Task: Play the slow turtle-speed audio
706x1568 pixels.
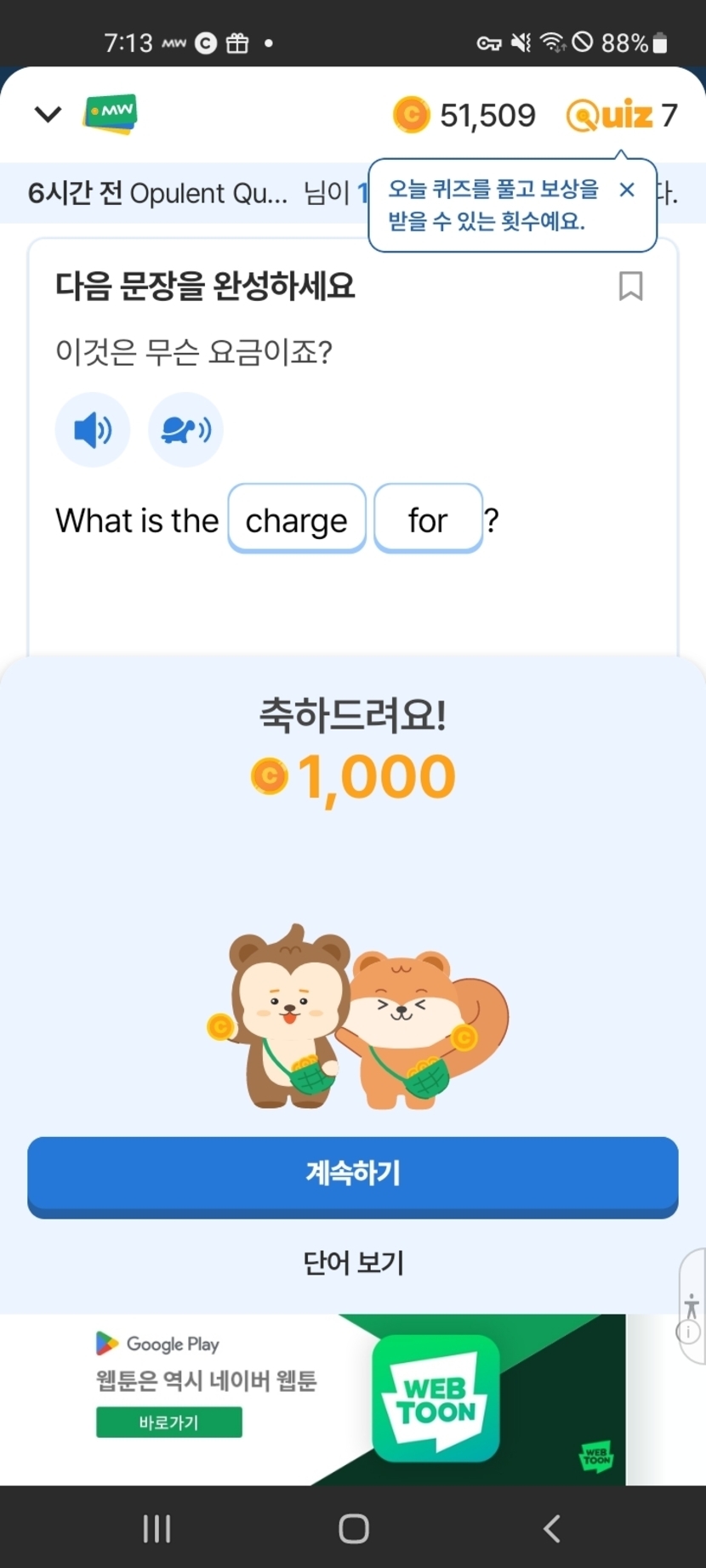Action: (x=185, y=430)
